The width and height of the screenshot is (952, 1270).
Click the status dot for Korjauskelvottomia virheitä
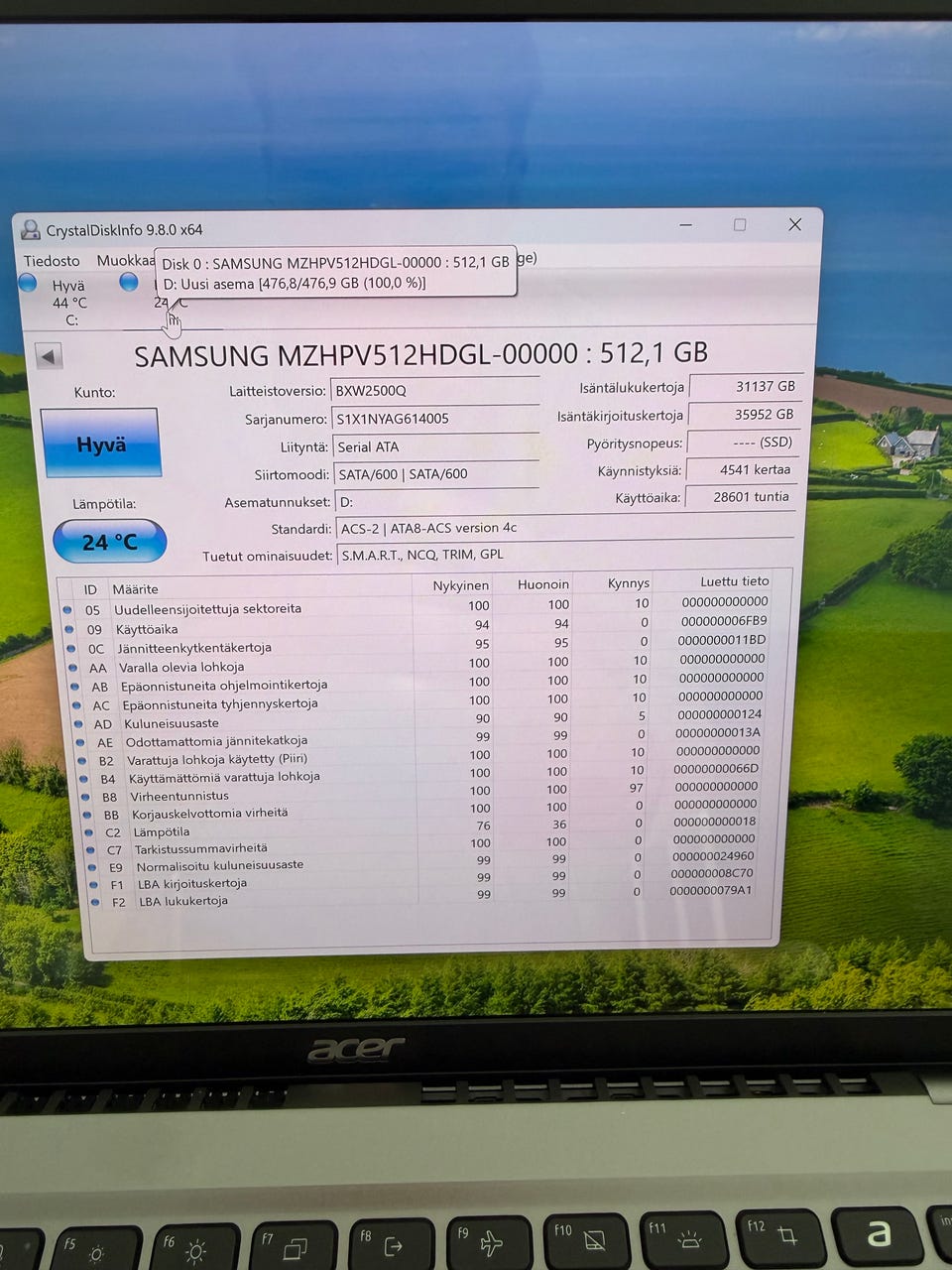86,814
